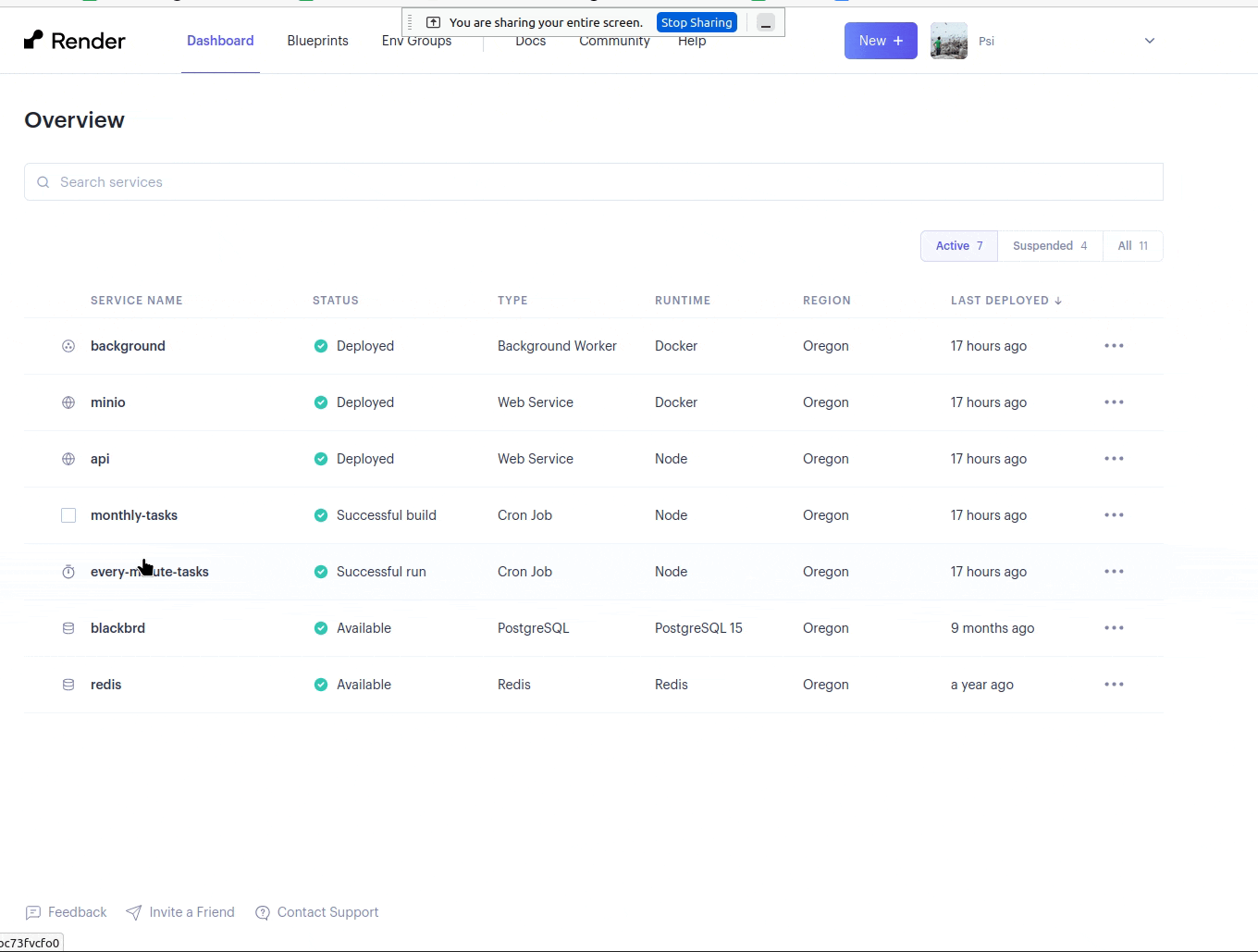Click the timer icon beside every-minute-tasks
This screenshot has height=952, width=1258.
click(68, 572)
